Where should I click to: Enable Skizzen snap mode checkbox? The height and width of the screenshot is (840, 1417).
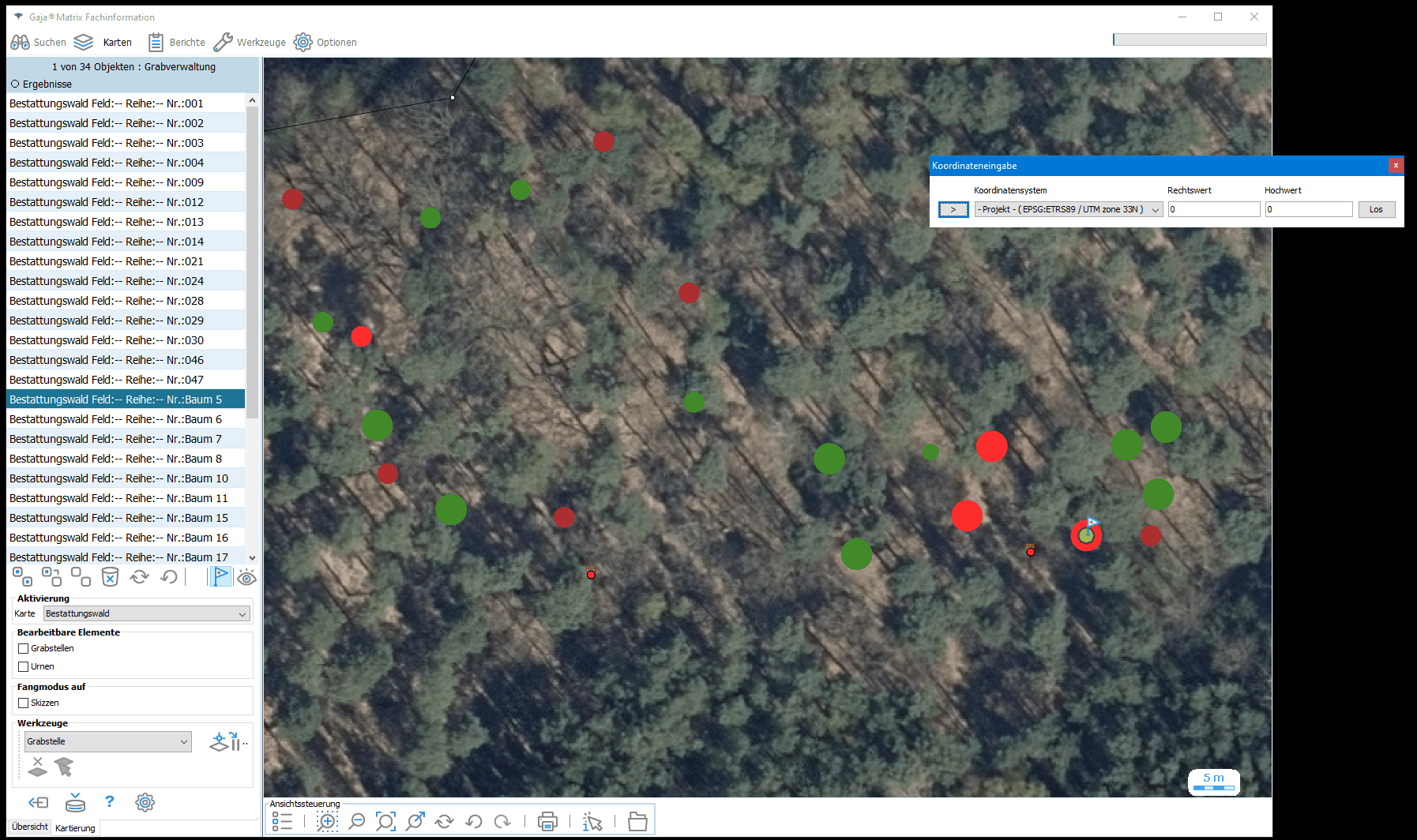click(x=24, y=703)
